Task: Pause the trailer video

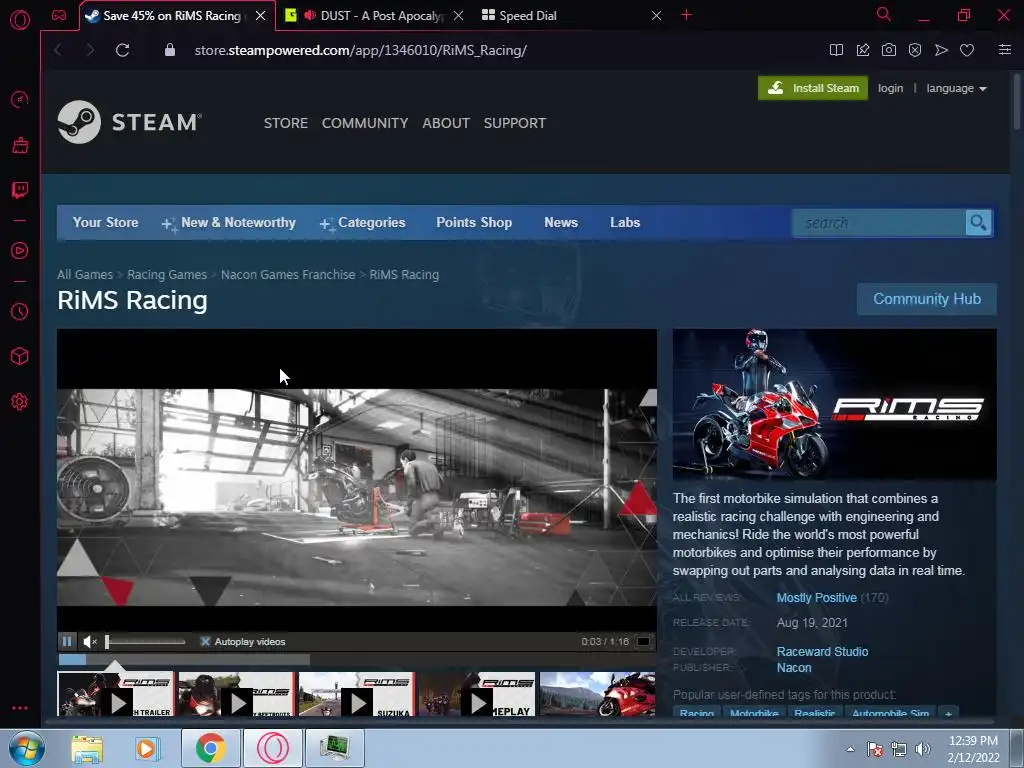Action: coord(67,641)
